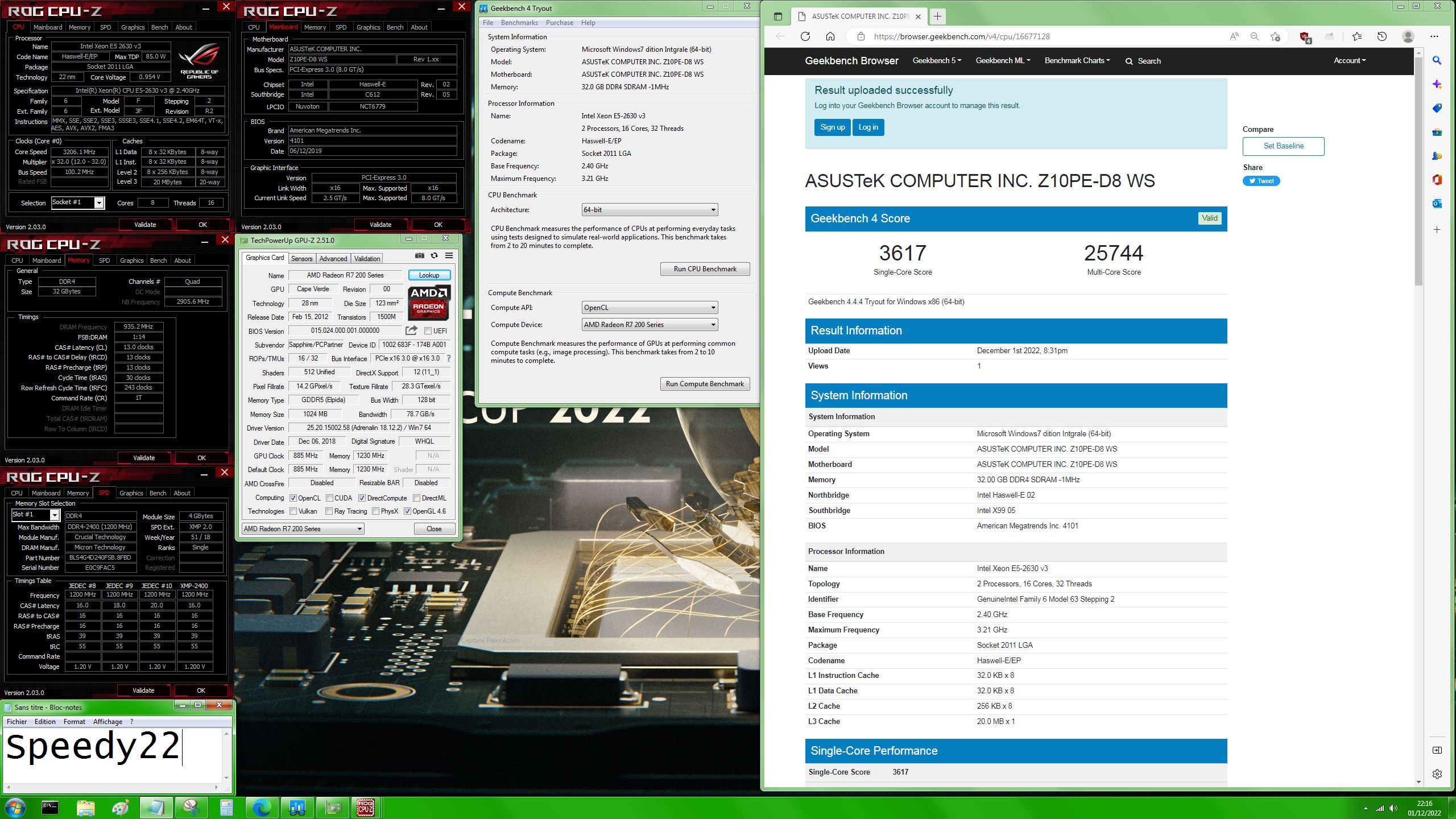1456x819 pixels.
Task: Open Affichage menu in Bloc-notes
Action: point(107,722)
